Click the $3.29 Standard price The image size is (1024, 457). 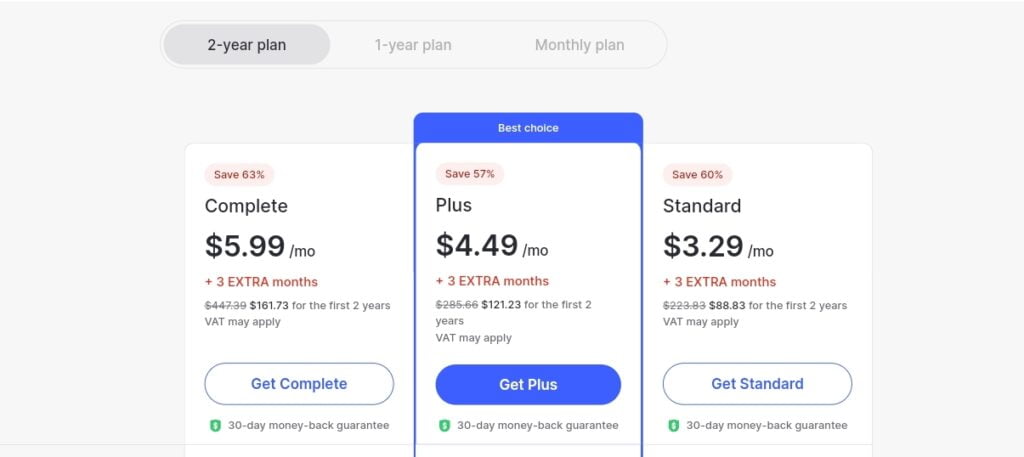tap(703, 246)
